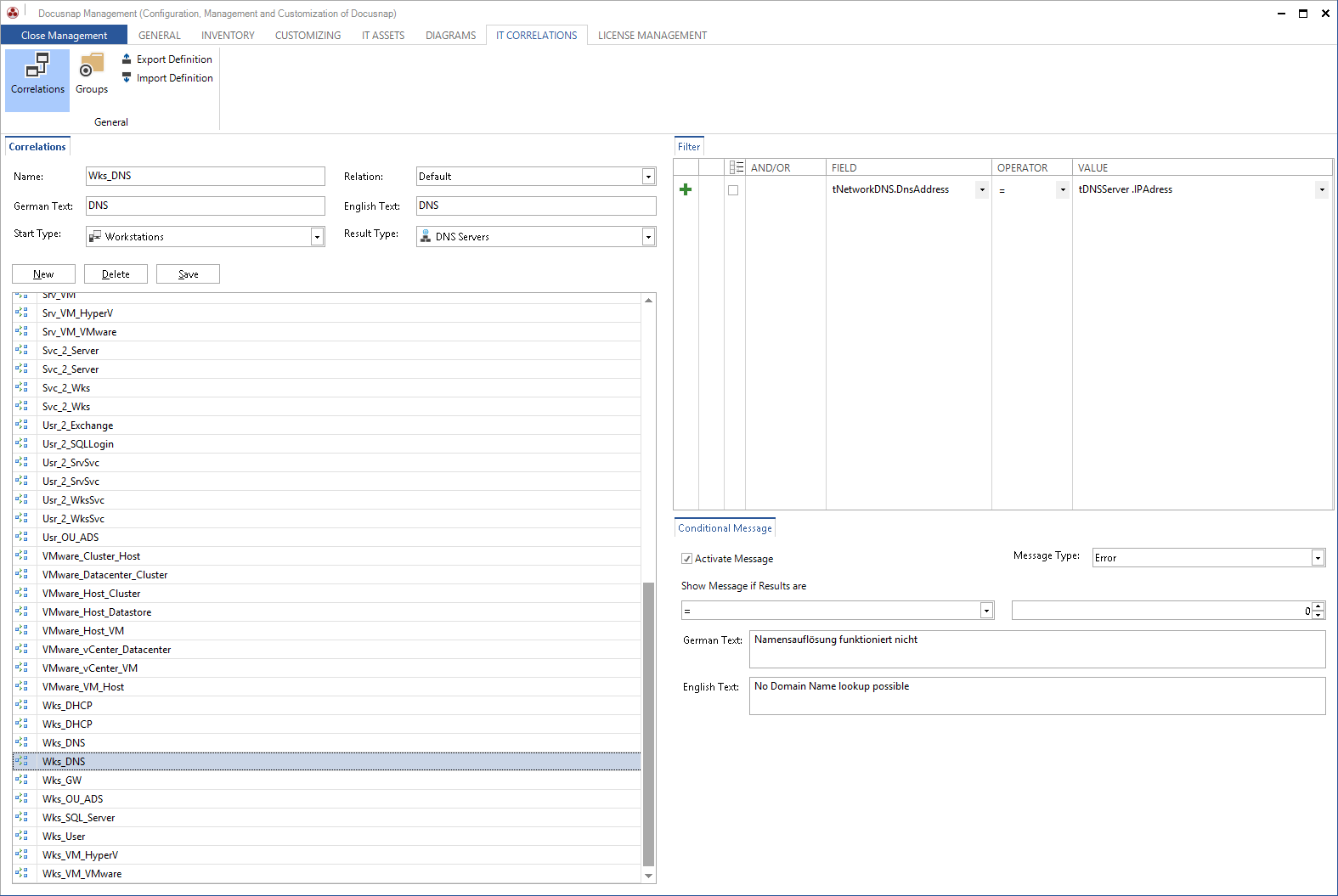
Task: Click the English Text DNS input field
Action: (x=536, y=206)
